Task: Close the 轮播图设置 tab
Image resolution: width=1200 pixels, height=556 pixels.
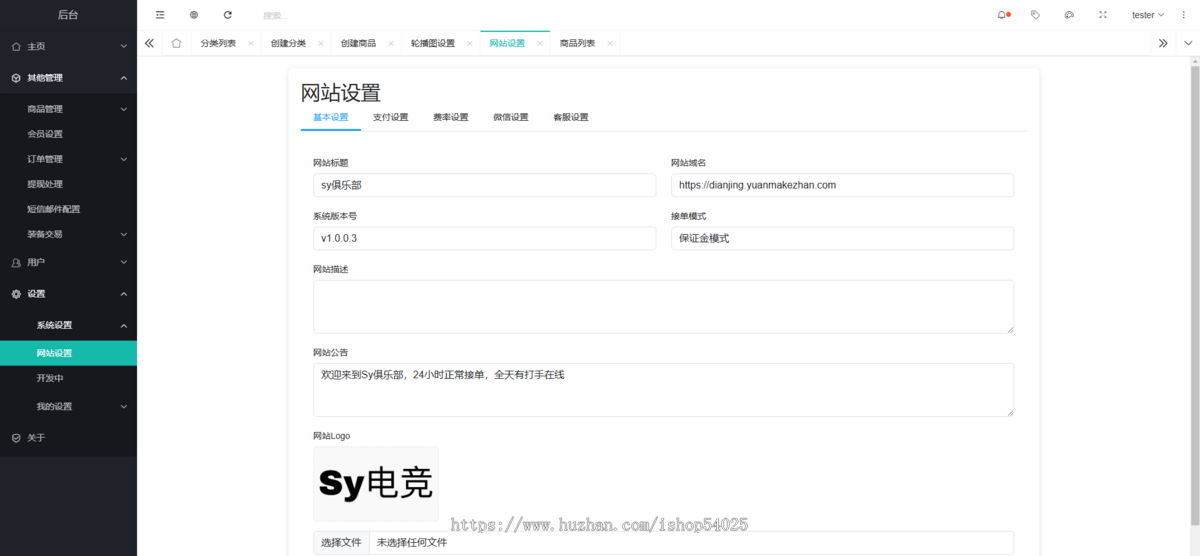Action: [470, 44]
